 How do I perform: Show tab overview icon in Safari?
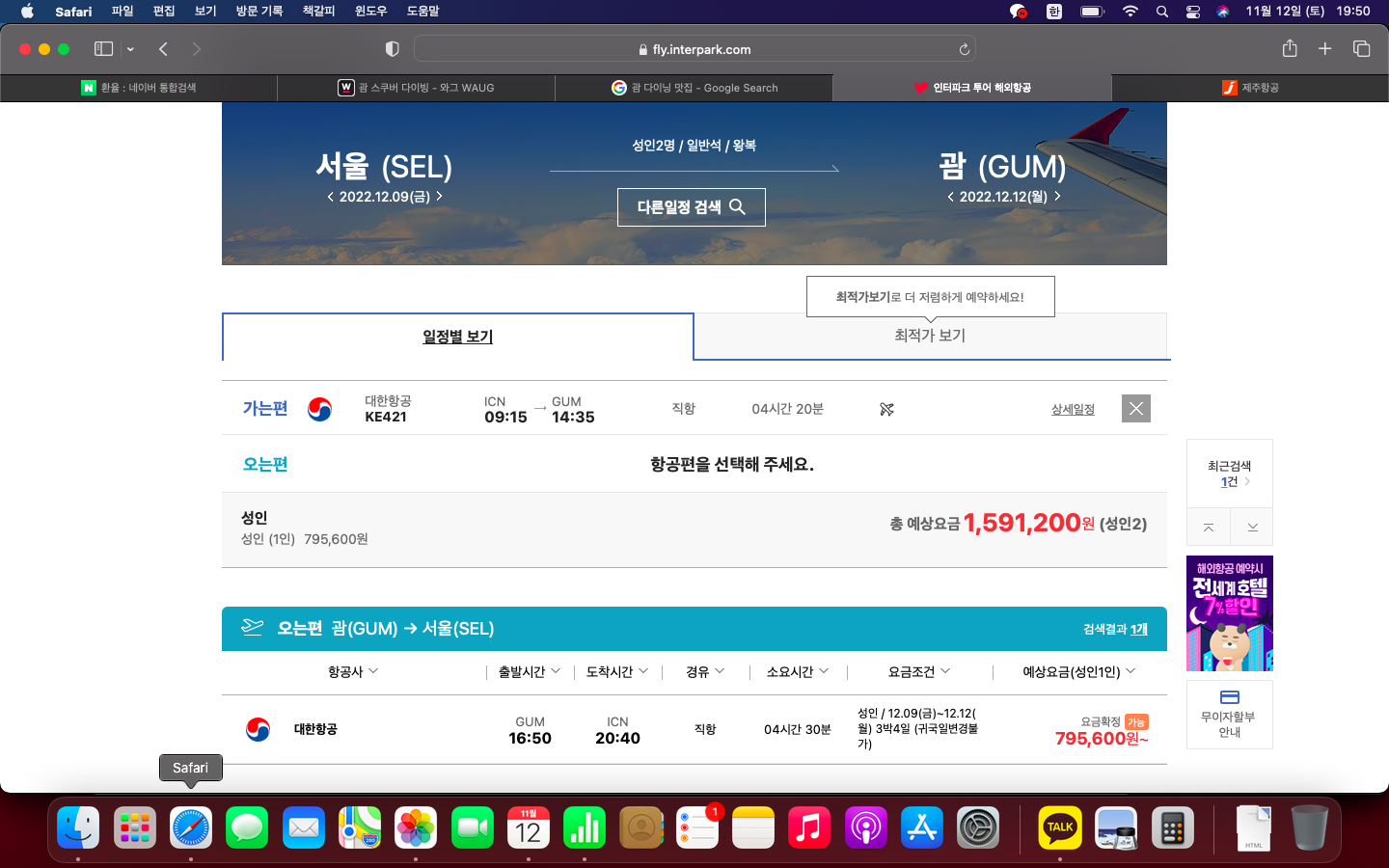1362,48
